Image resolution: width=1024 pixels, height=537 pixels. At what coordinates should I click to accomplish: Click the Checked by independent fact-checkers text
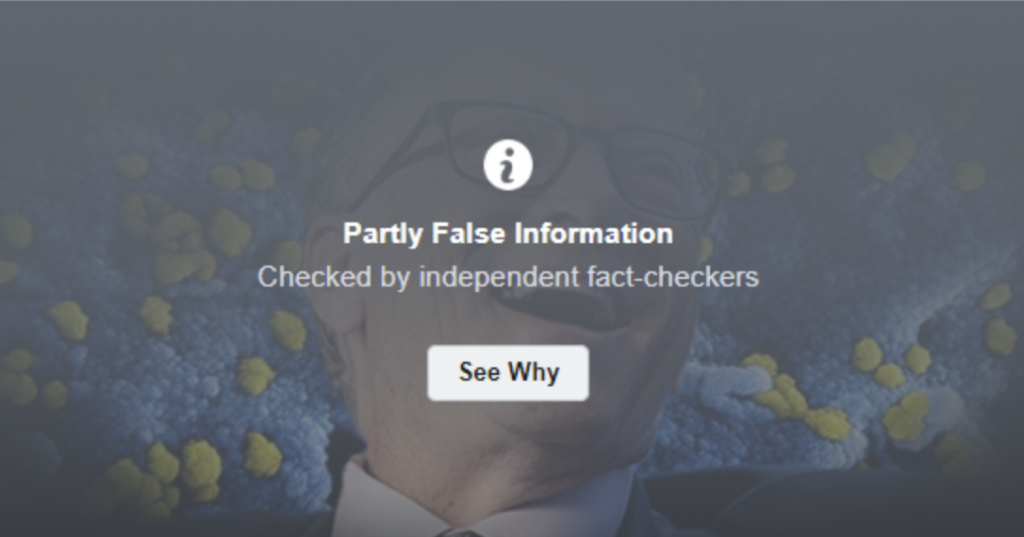tap(508, 277)
